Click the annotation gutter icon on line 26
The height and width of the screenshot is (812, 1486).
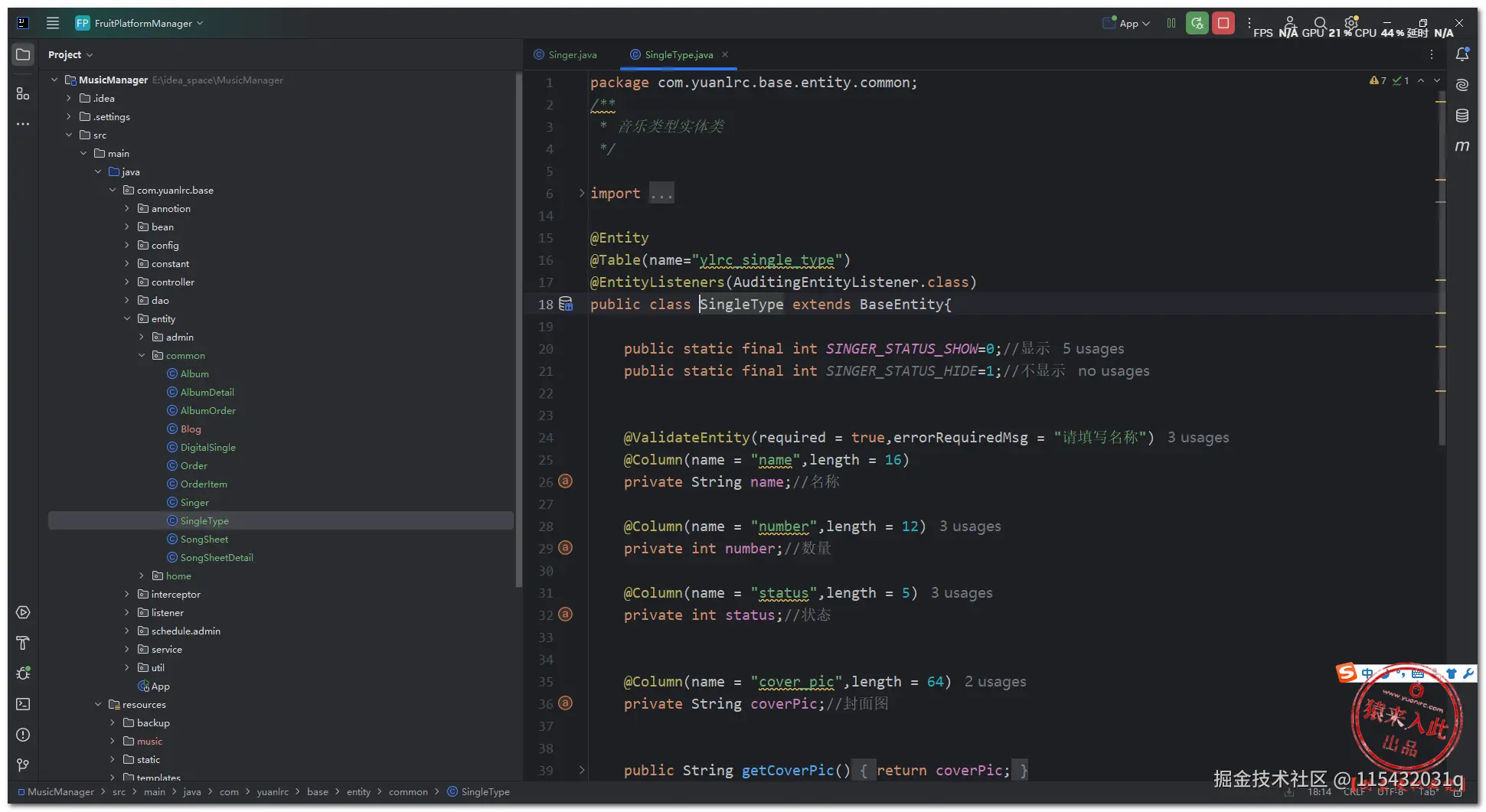click(x=565, y=481)
